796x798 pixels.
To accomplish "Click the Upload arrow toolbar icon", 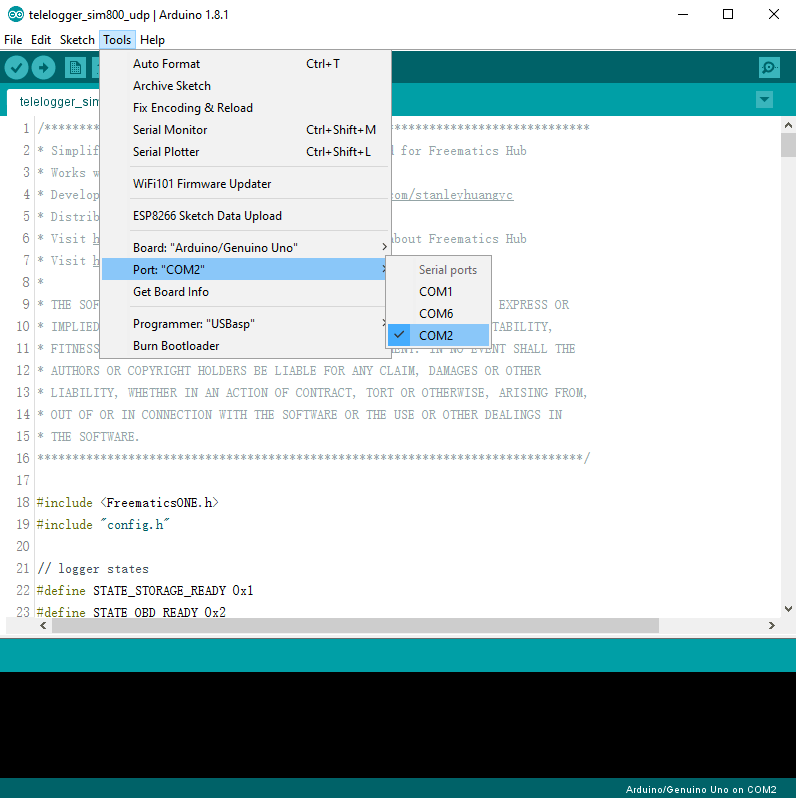I will pos(43,67).
